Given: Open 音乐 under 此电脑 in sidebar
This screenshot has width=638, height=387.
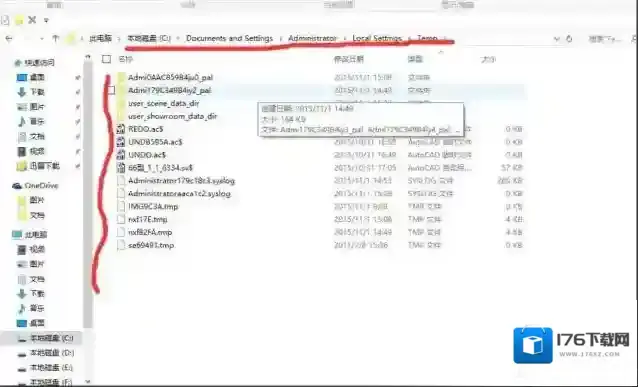Looking at the screenshot, I should (37, 308).
